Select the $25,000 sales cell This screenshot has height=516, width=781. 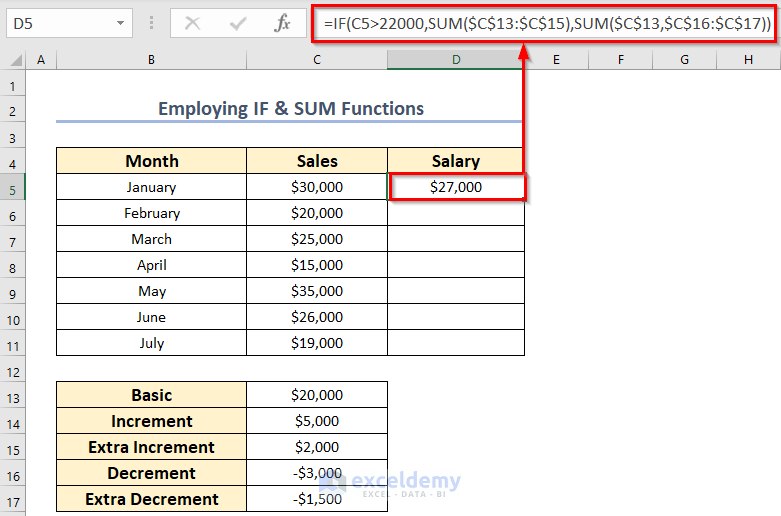click(x=317, y=239)
